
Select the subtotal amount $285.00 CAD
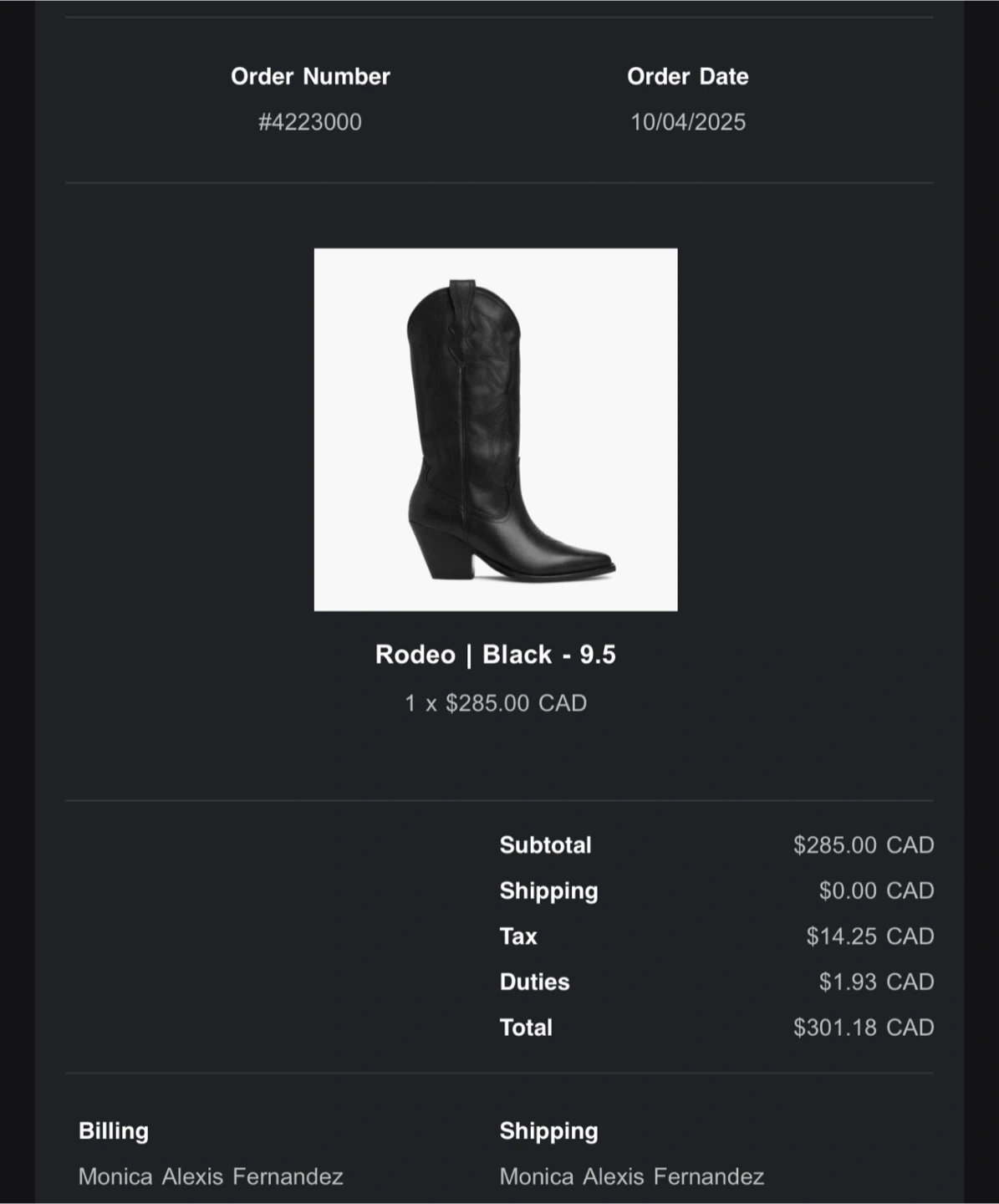pyautogui.click(x=863, y=845)
